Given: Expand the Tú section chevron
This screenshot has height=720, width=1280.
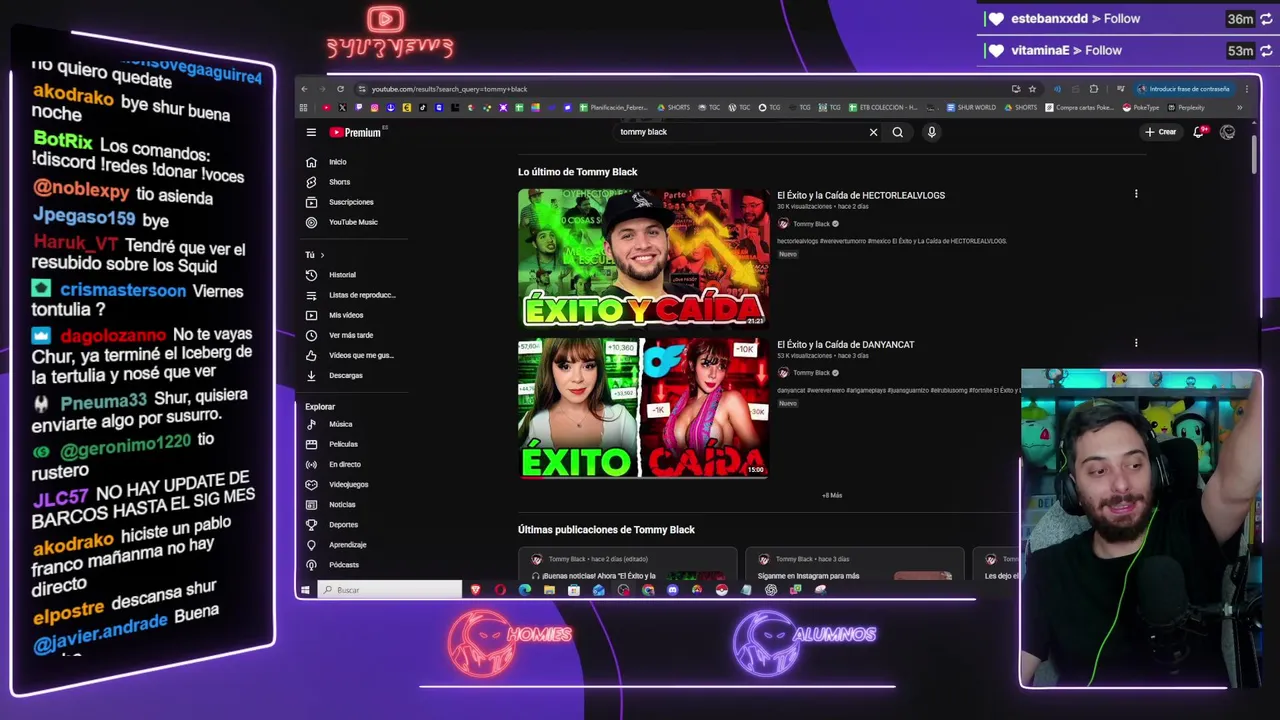Looking at the screenshot, I should click(x=322, y=255).
